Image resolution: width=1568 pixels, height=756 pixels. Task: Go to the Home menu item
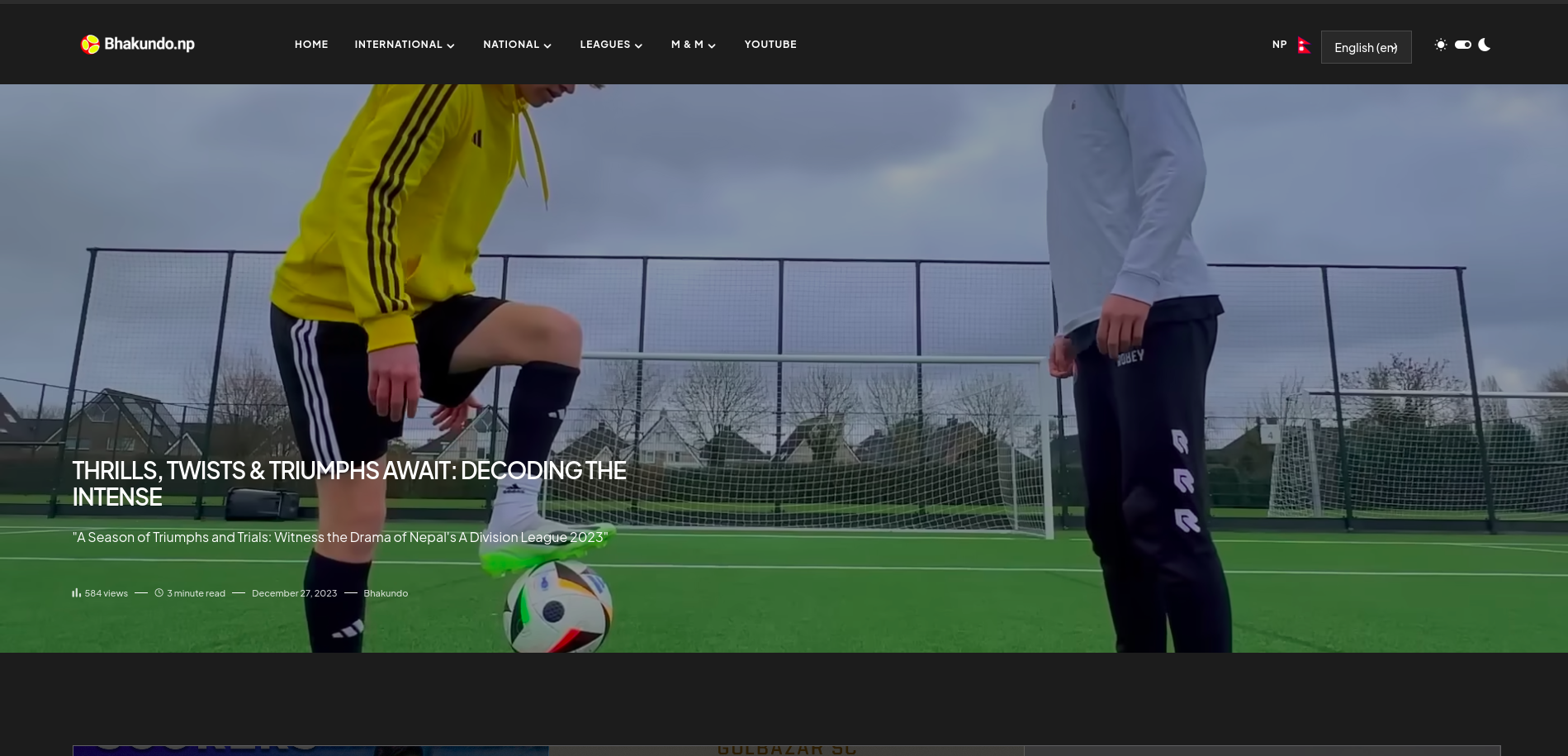coord(311,45)
